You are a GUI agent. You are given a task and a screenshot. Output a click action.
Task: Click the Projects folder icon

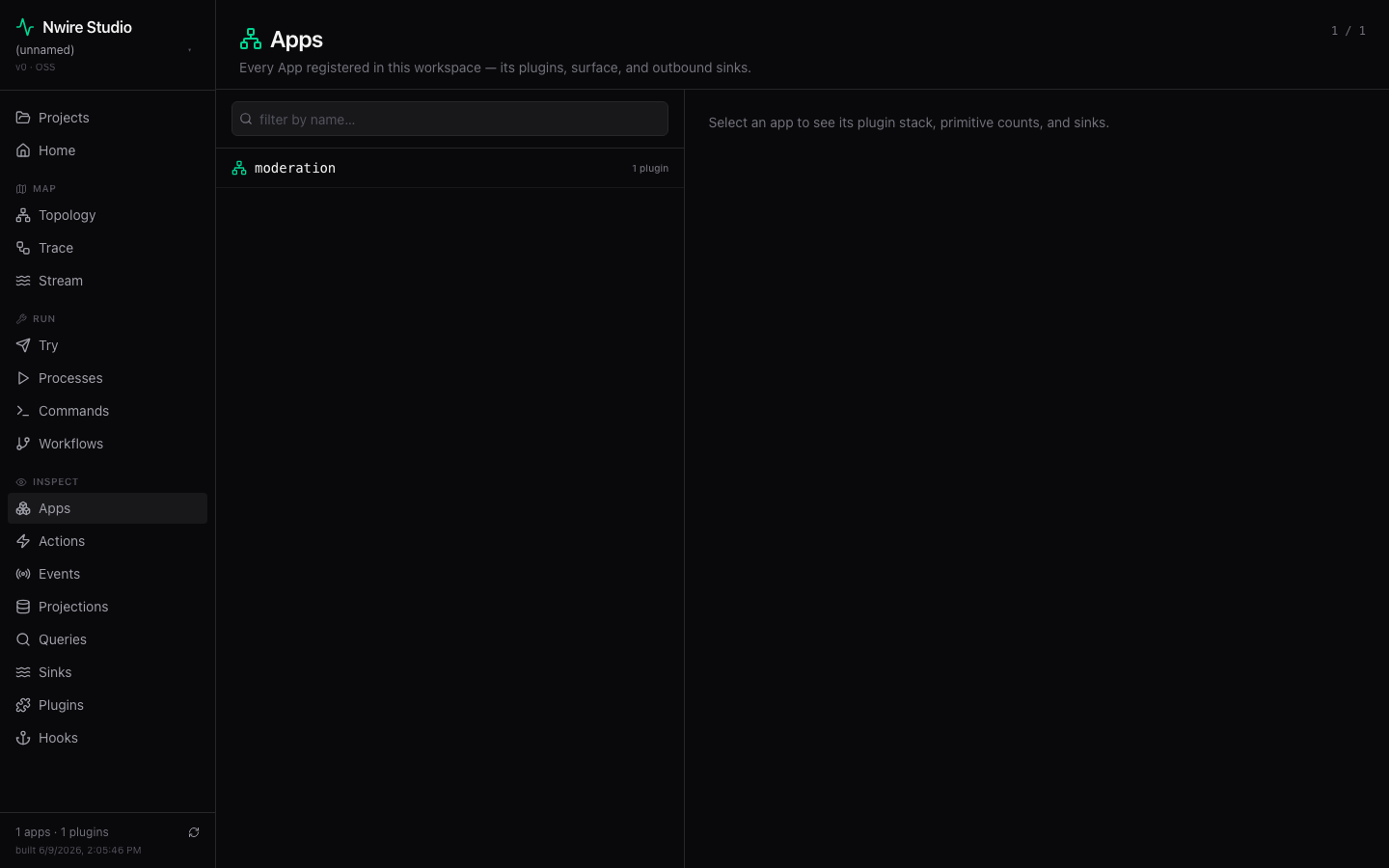pos(23,118)
